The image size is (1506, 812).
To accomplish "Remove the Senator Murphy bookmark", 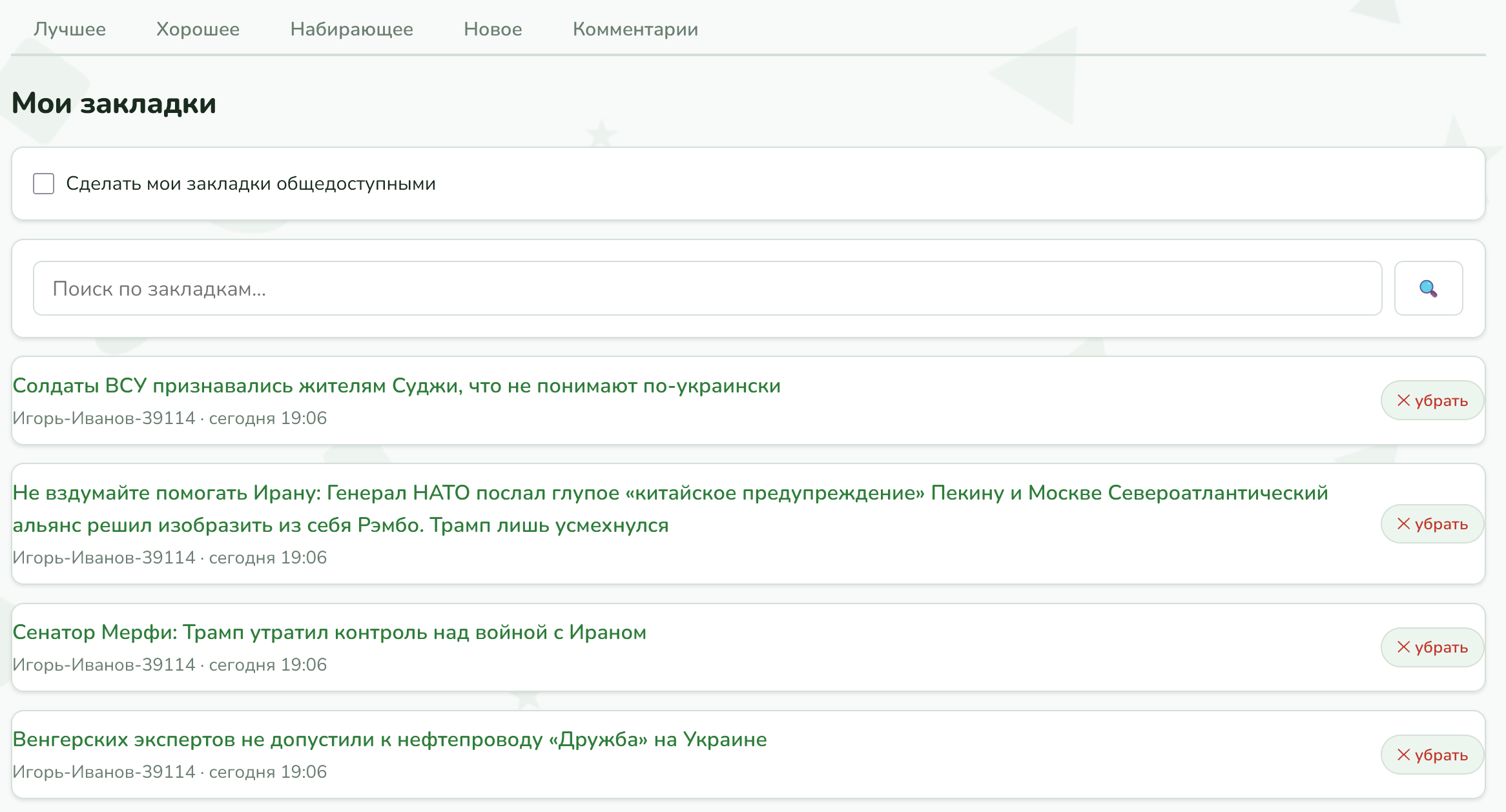I will point(1432,647).
